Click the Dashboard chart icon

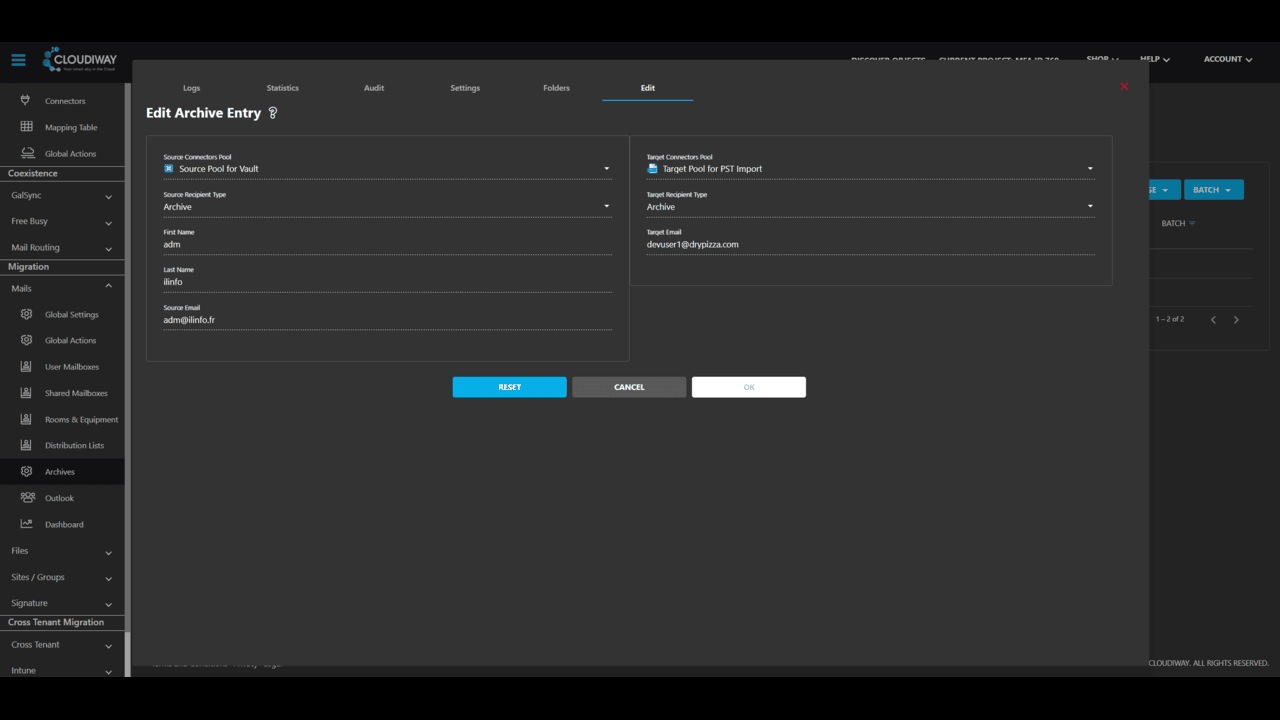coord(26,524)
